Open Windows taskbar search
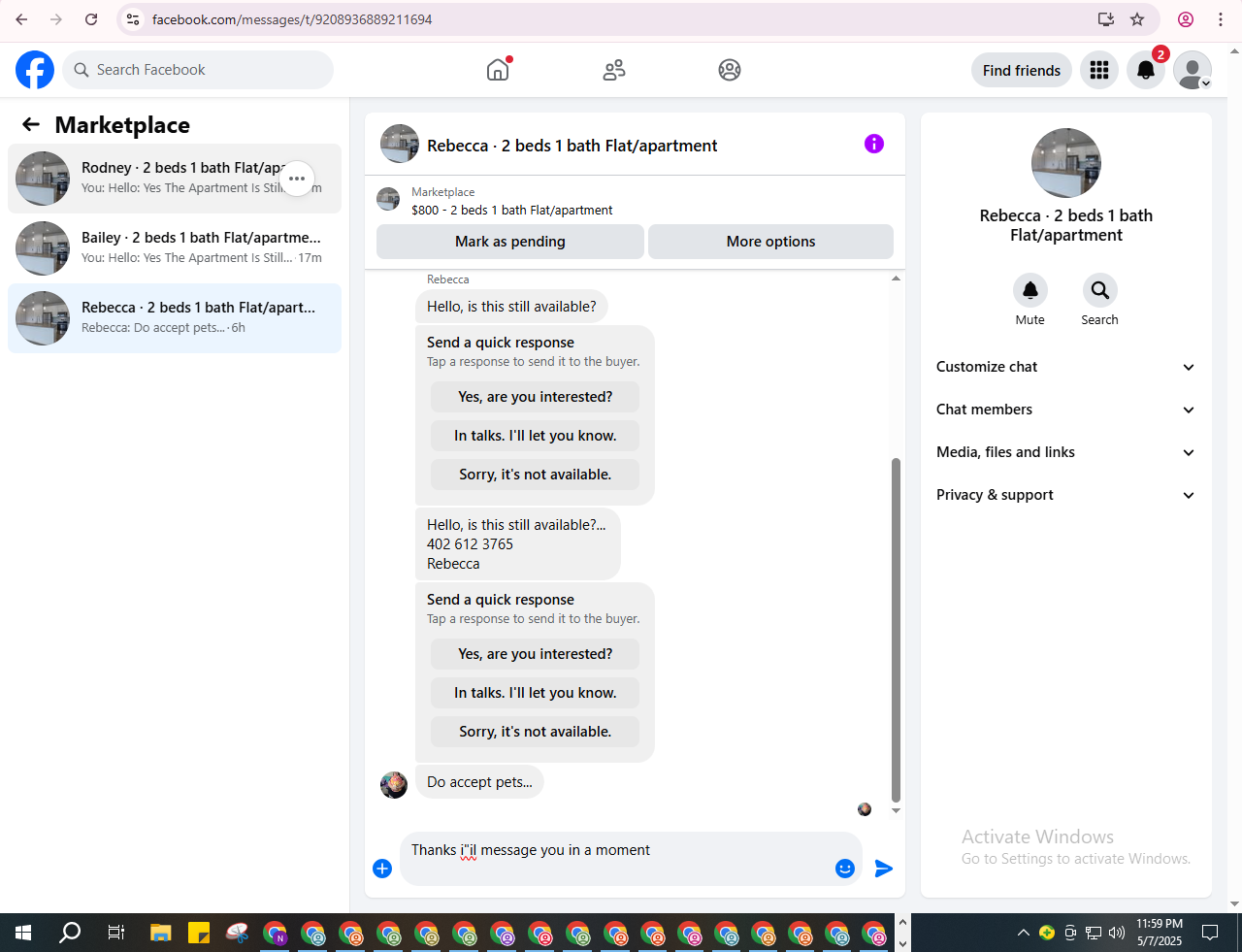 tap(70, 933)
